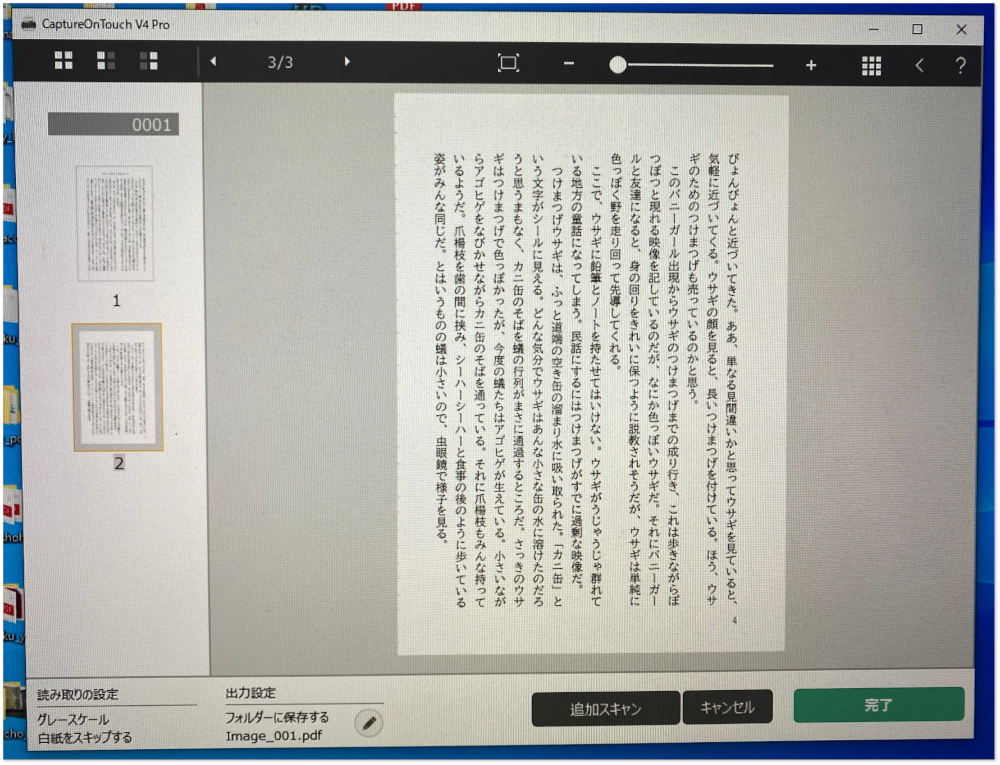Select the four-tile page view icon
The width and height of the screenshot is (1000, 765).
coord(64,62)
